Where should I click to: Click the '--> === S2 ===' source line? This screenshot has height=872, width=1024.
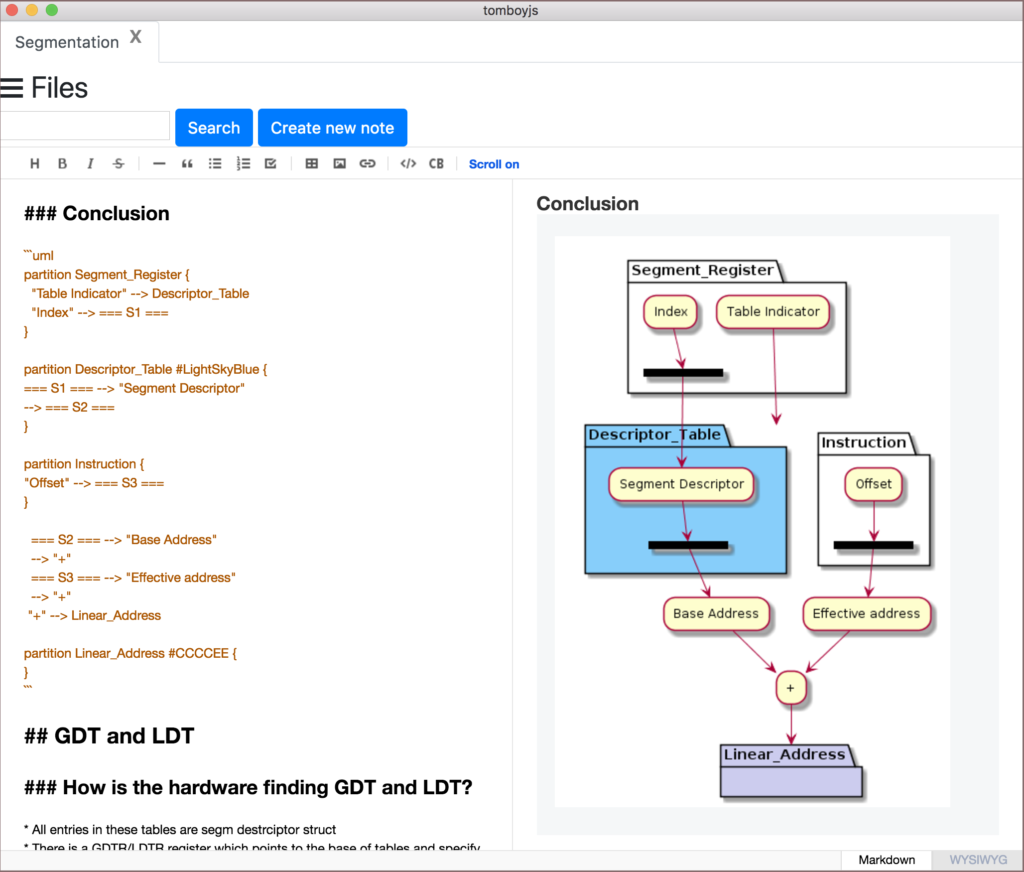[69, 408]
